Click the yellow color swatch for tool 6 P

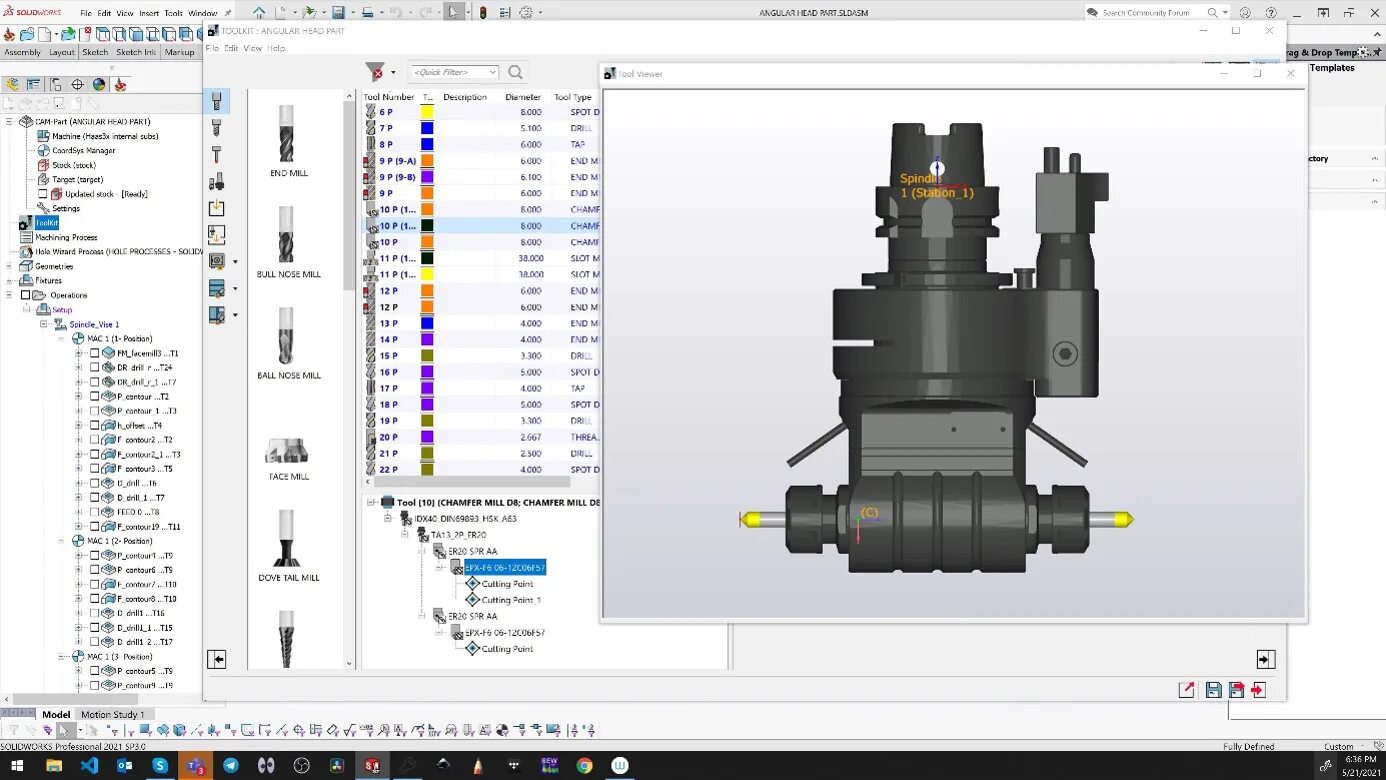[x=427, y=112]
